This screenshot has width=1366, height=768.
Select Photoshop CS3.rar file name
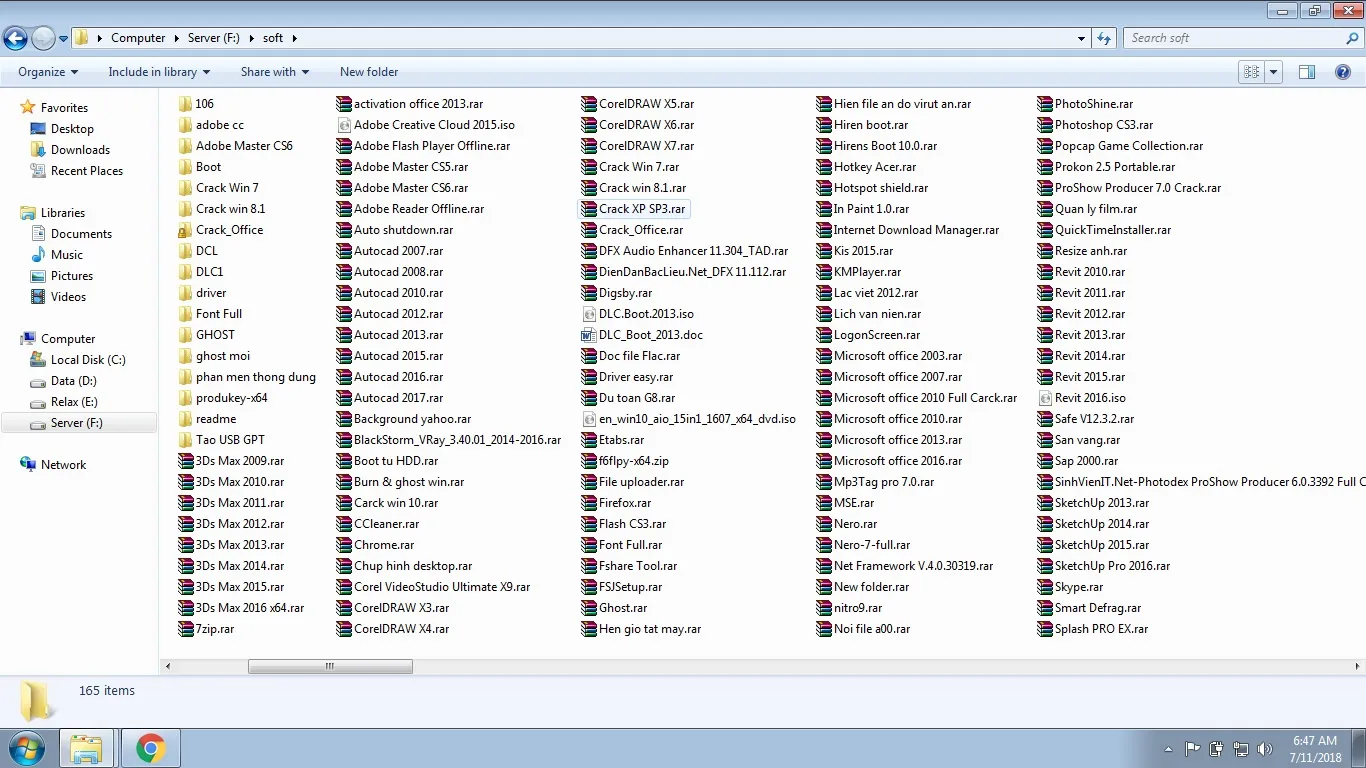pos(1104,125)
